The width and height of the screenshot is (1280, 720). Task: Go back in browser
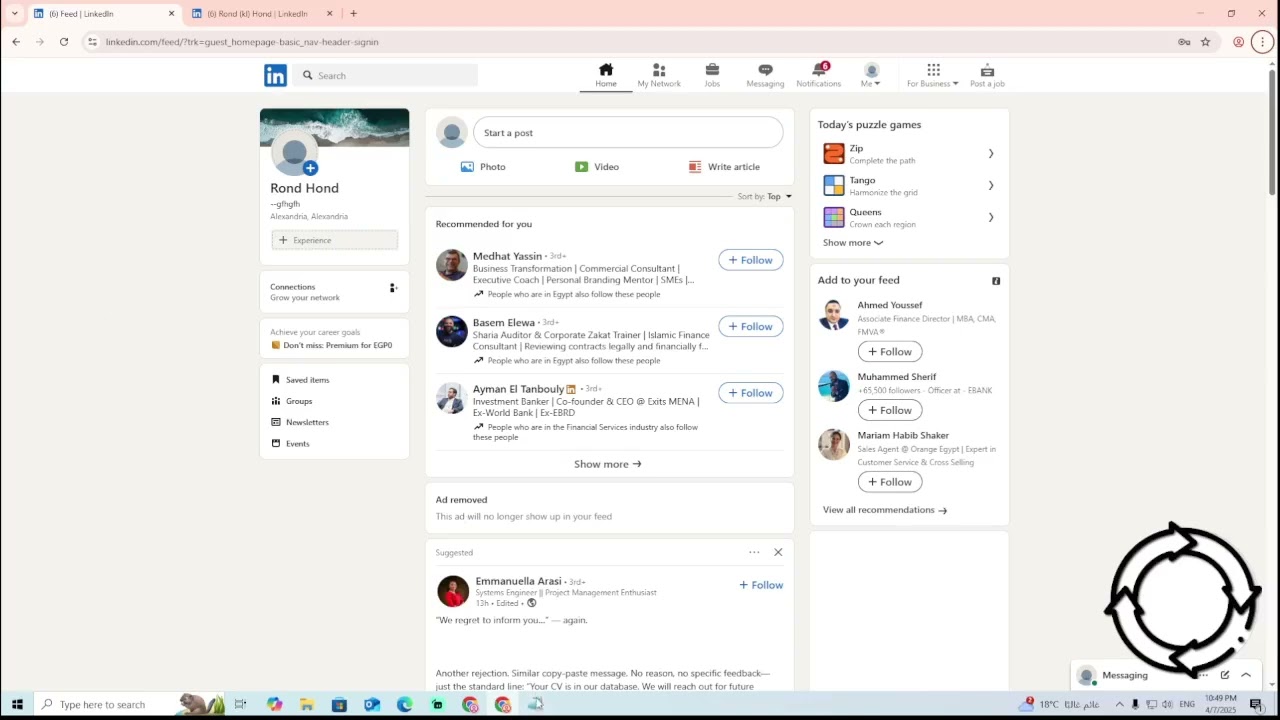point(16,42)
